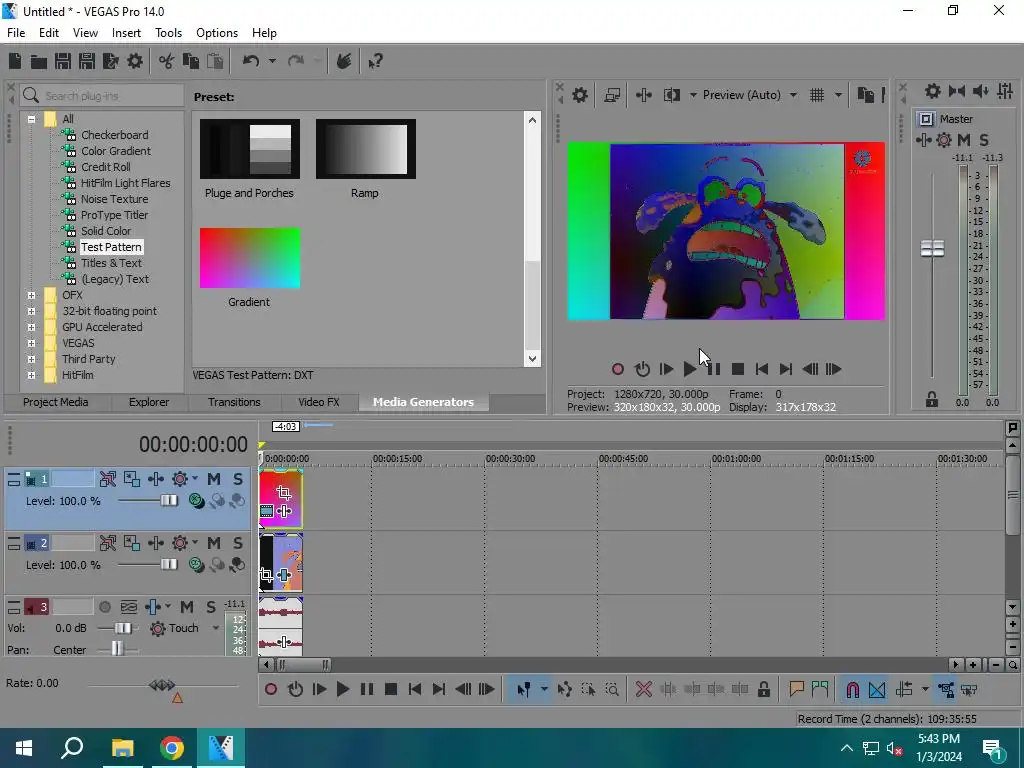Click Undo arrow in toolbar
Screen dimensions: 1024x768
coord(251,61)
